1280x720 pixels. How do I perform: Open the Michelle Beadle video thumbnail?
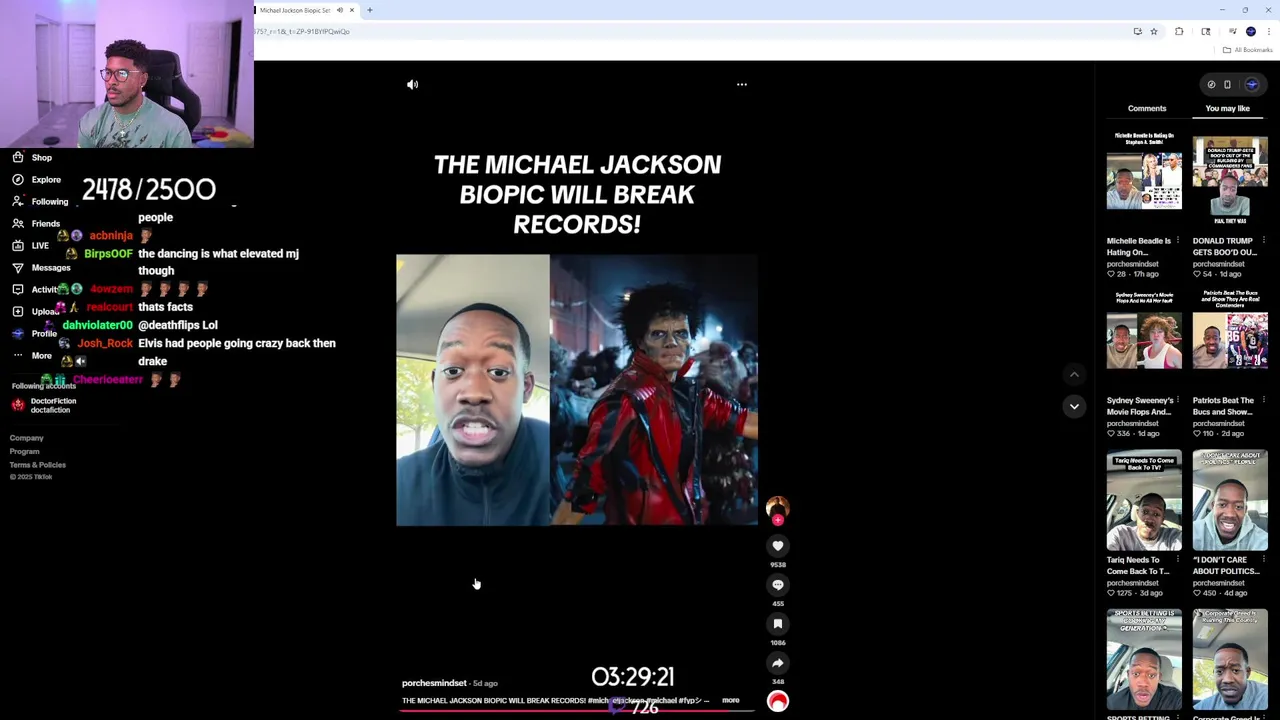coord(1144,180)
